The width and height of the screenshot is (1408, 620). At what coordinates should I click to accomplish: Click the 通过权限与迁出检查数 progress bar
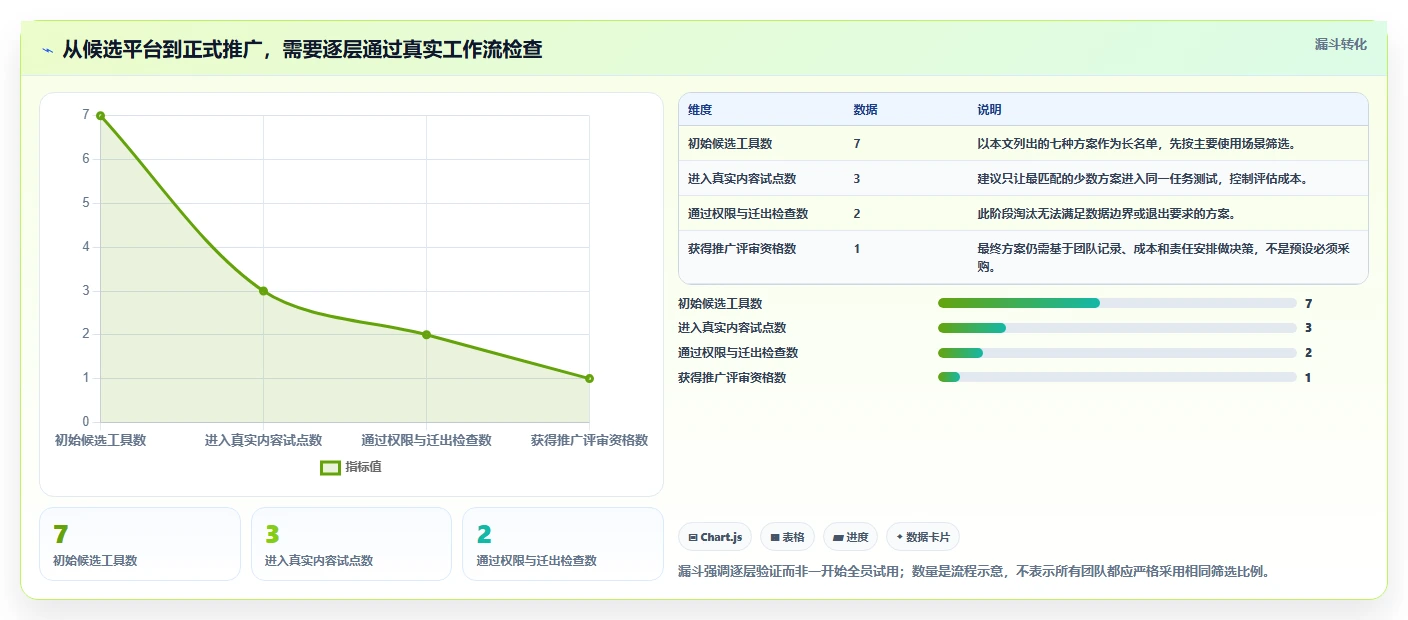click(1117, 352)
